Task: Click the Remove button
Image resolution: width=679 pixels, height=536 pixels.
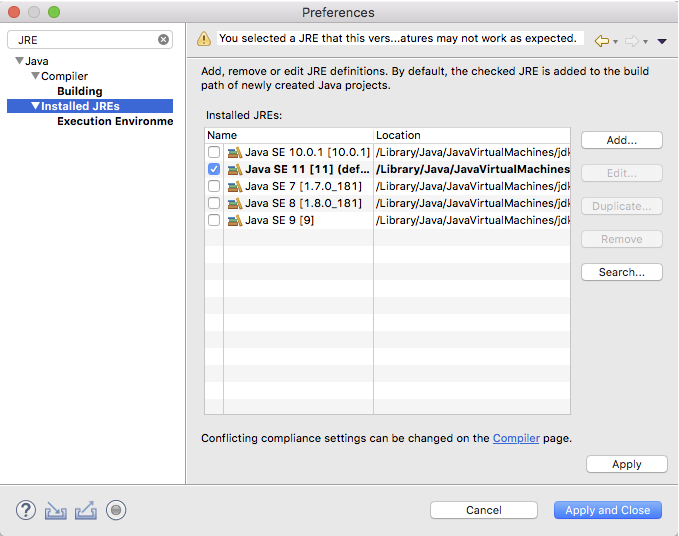Action: pos(621,239)
